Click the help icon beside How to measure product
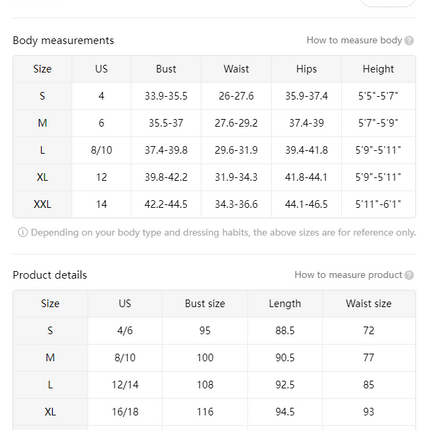This screenshot has height=430, width=430. pos(409,275)
